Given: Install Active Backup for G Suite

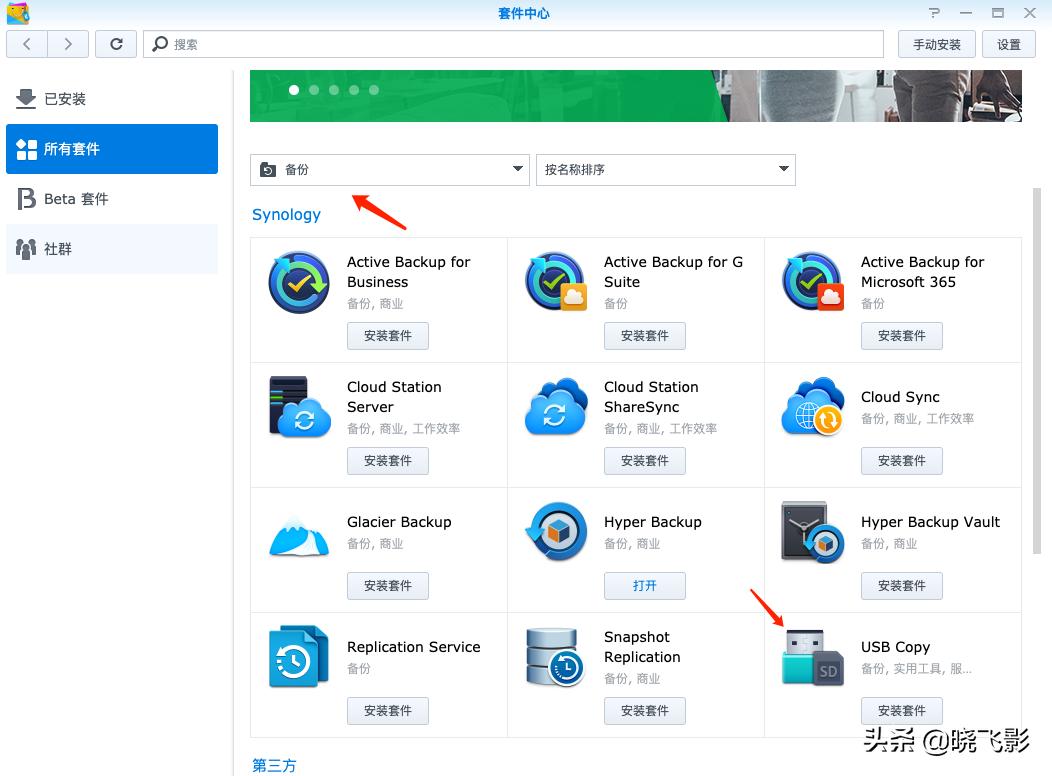Looking at the screenshot, I should click(644, 336).
